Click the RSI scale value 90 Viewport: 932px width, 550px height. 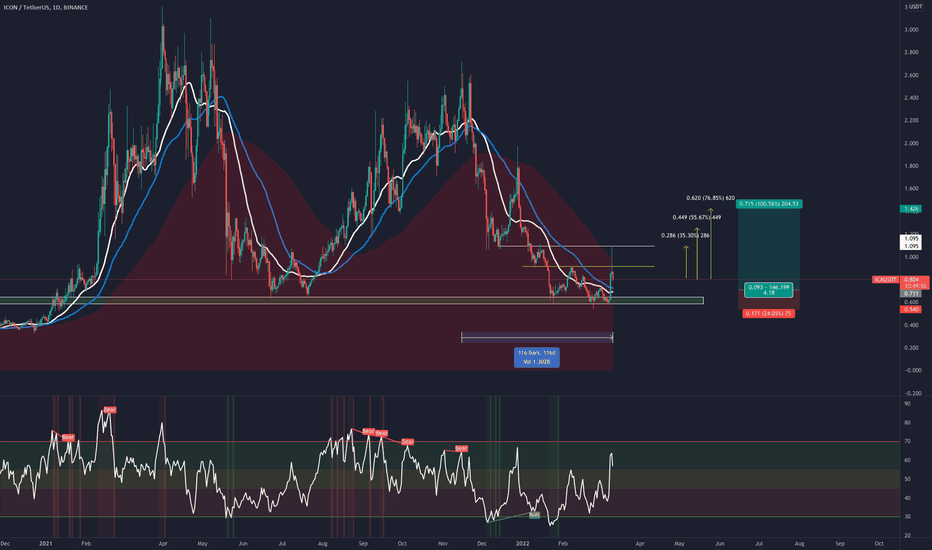(908, 404)
